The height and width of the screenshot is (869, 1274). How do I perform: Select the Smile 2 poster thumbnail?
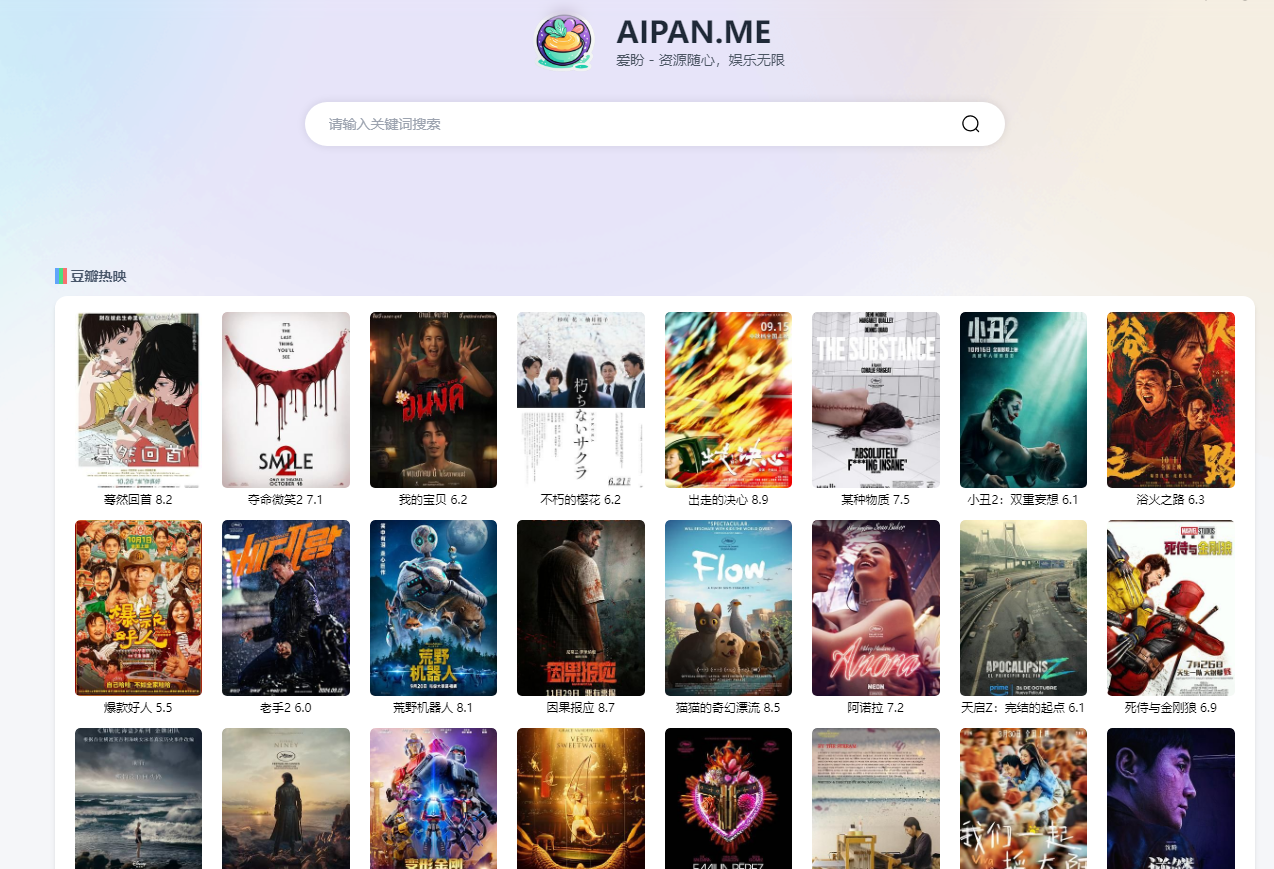click(286, 399)
